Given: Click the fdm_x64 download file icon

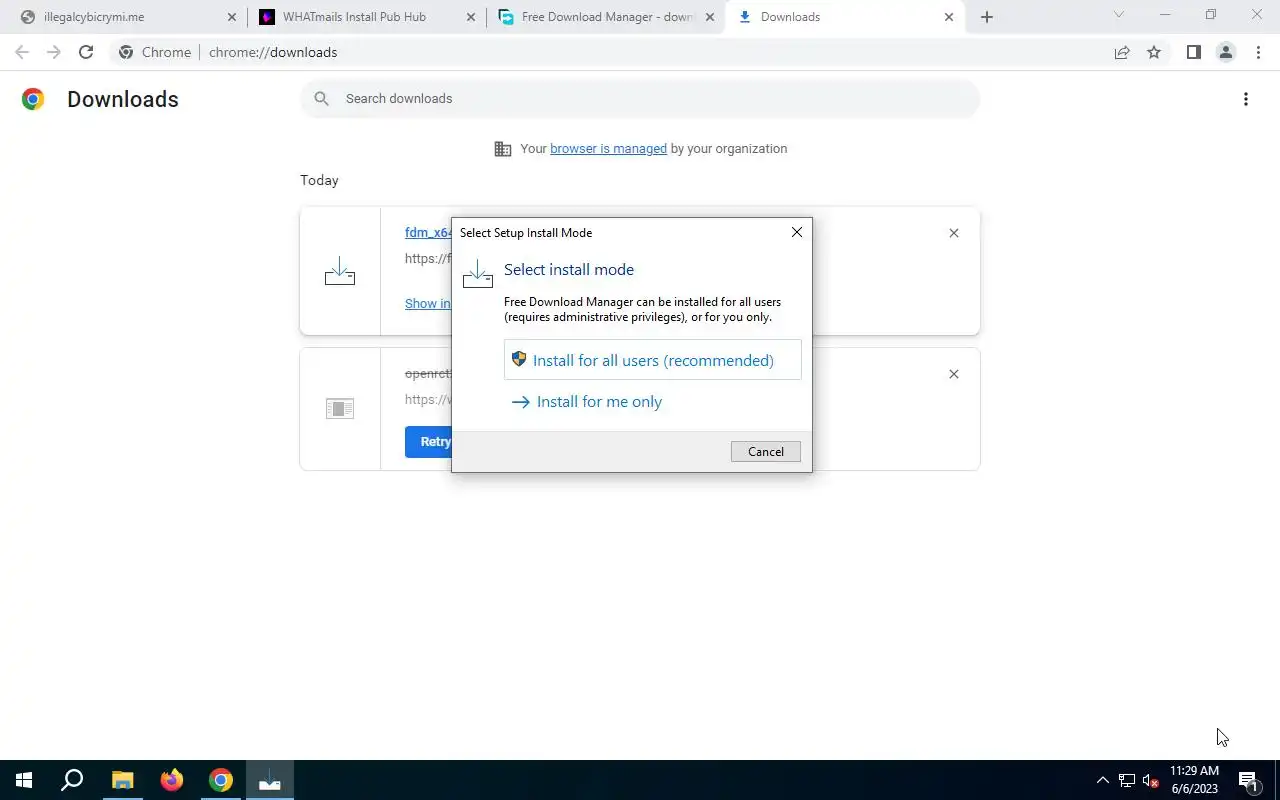Looking at the screenshot, I should click(340, 272).
